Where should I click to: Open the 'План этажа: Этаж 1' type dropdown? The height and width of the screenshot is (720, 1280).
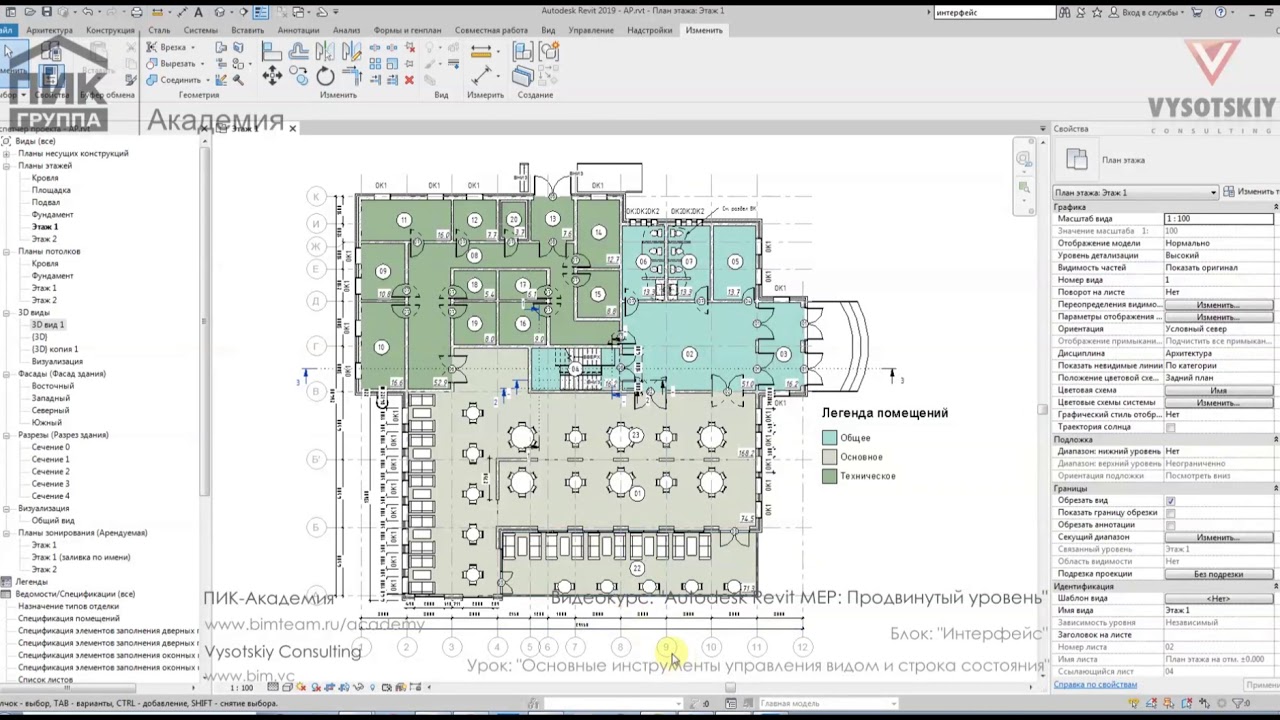(x=1136, y=192)
